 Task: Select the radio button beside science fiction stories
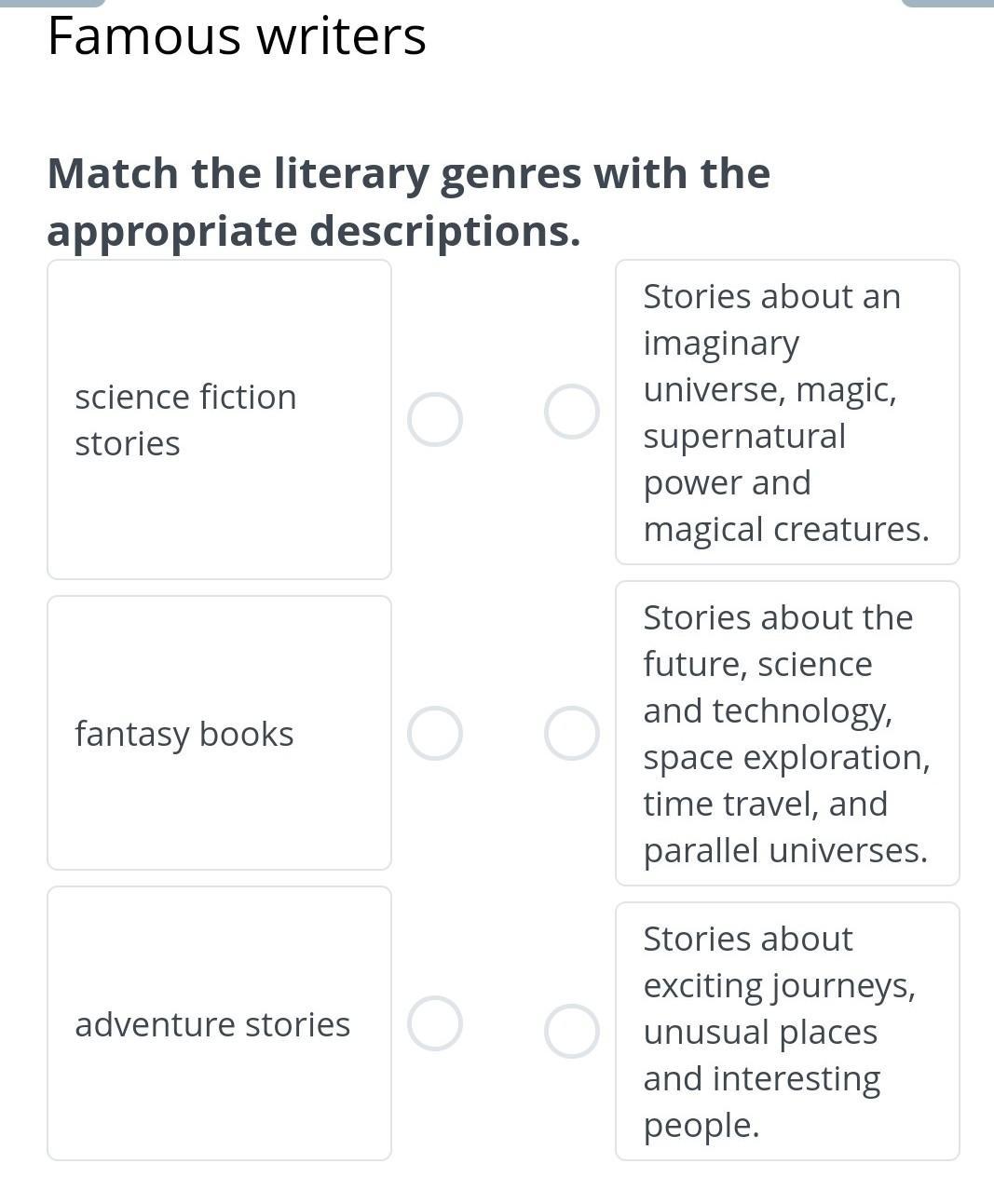click(435, 419)
